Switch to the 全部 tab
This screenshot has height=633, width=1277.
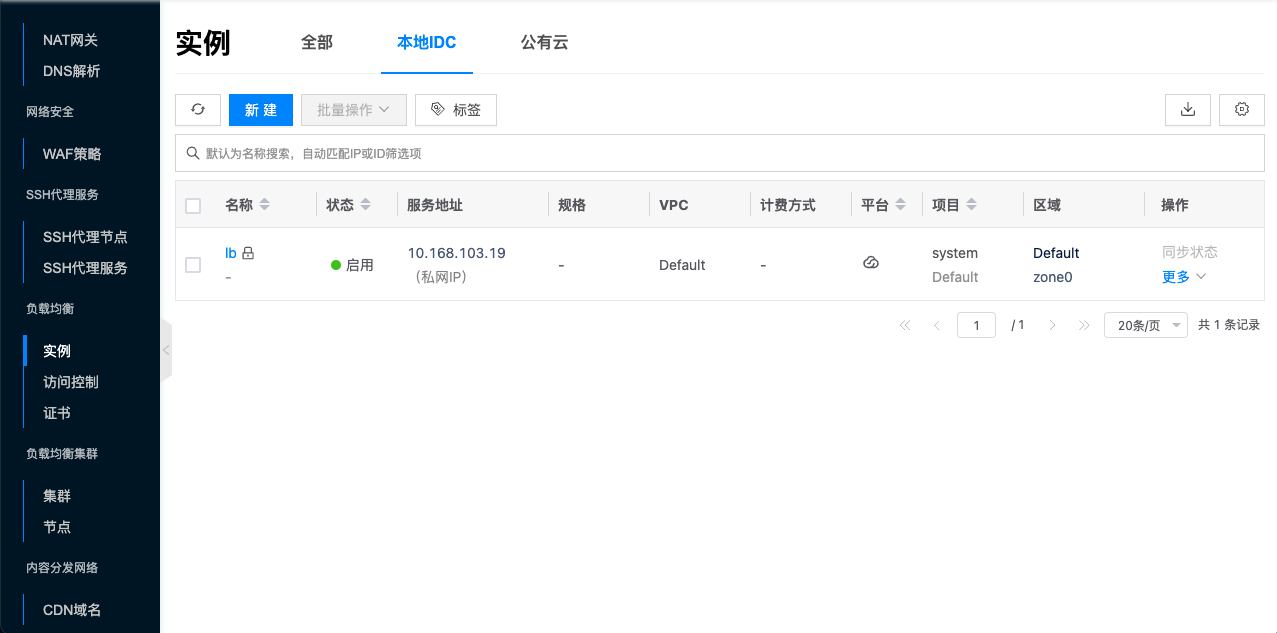[317, 43]
